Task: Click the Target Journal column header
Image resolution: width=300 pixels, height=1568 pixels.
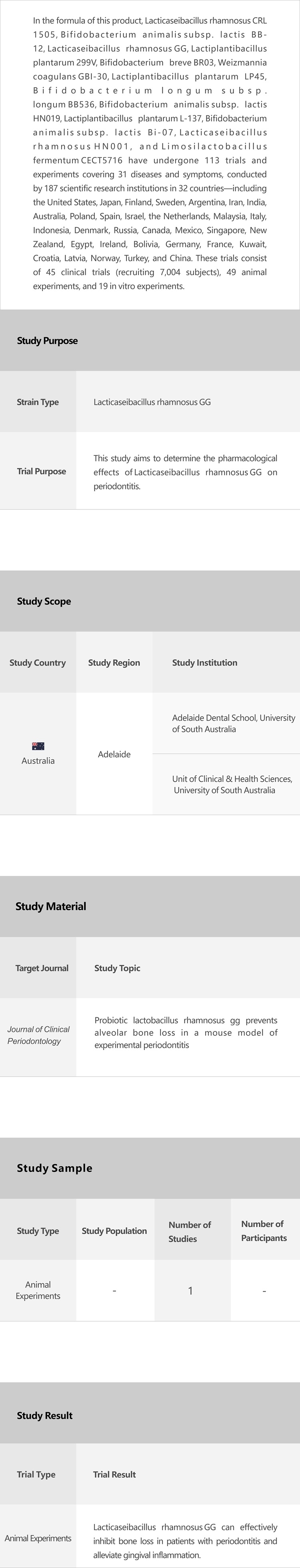Action: pos(42,968)
